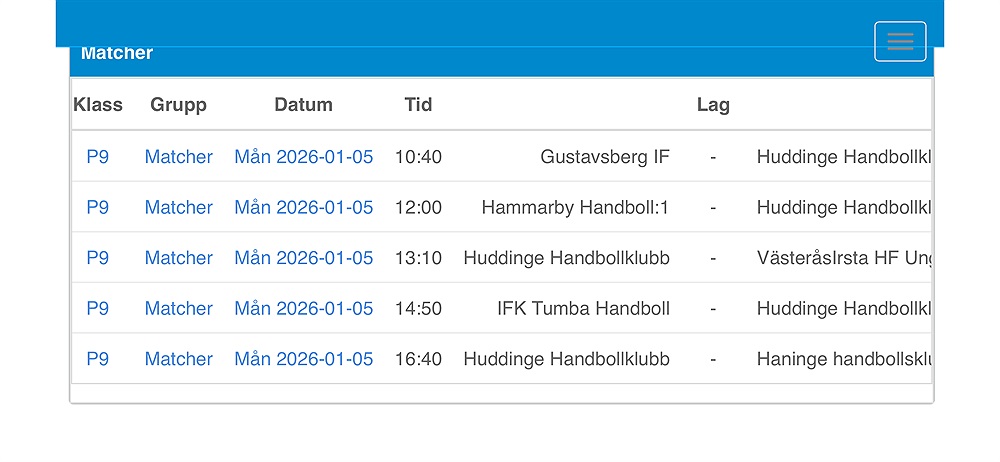The image size is (1000, 462).
Task: Open the date link for the 10:40 match
Action: 303,157
